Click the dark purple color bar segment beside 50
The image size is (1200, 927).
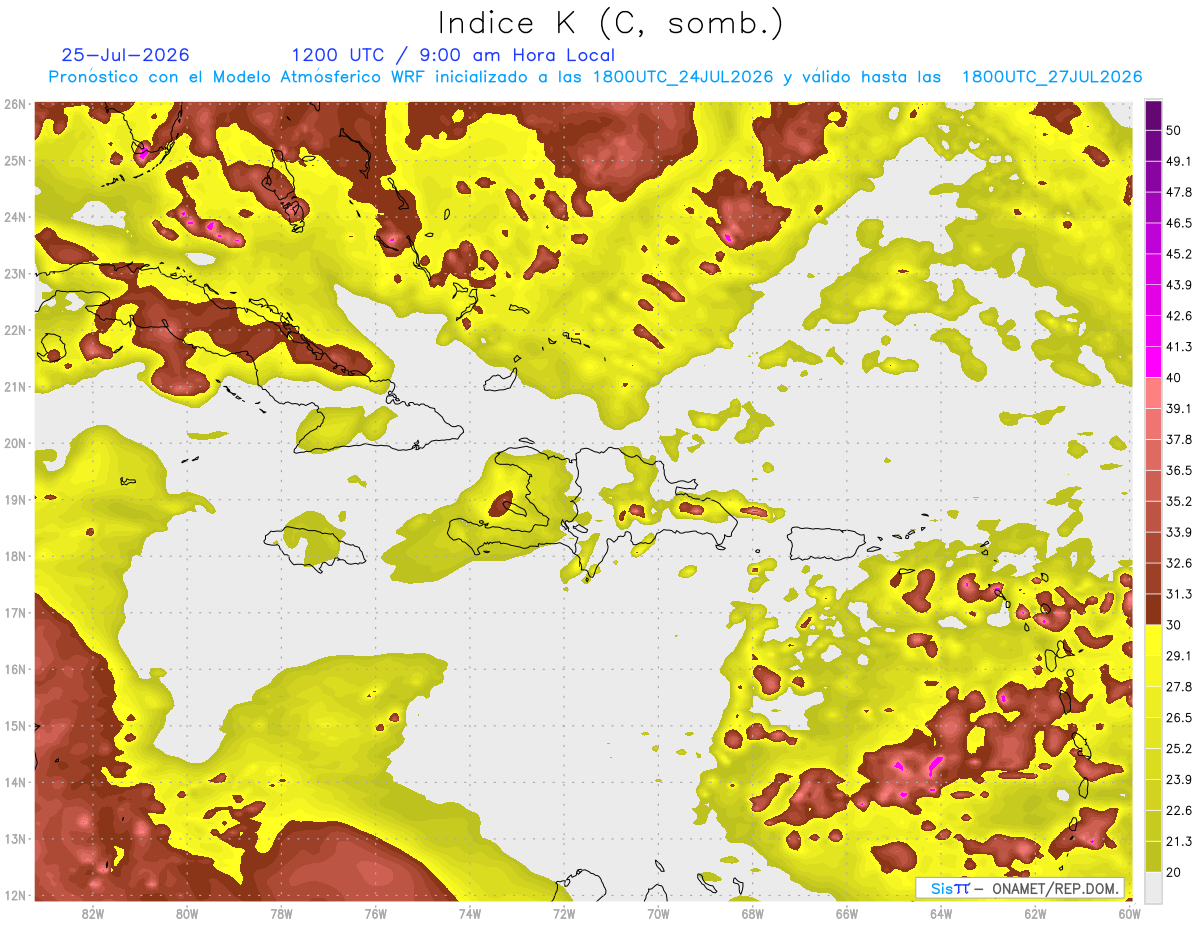tap(1153, 116)
